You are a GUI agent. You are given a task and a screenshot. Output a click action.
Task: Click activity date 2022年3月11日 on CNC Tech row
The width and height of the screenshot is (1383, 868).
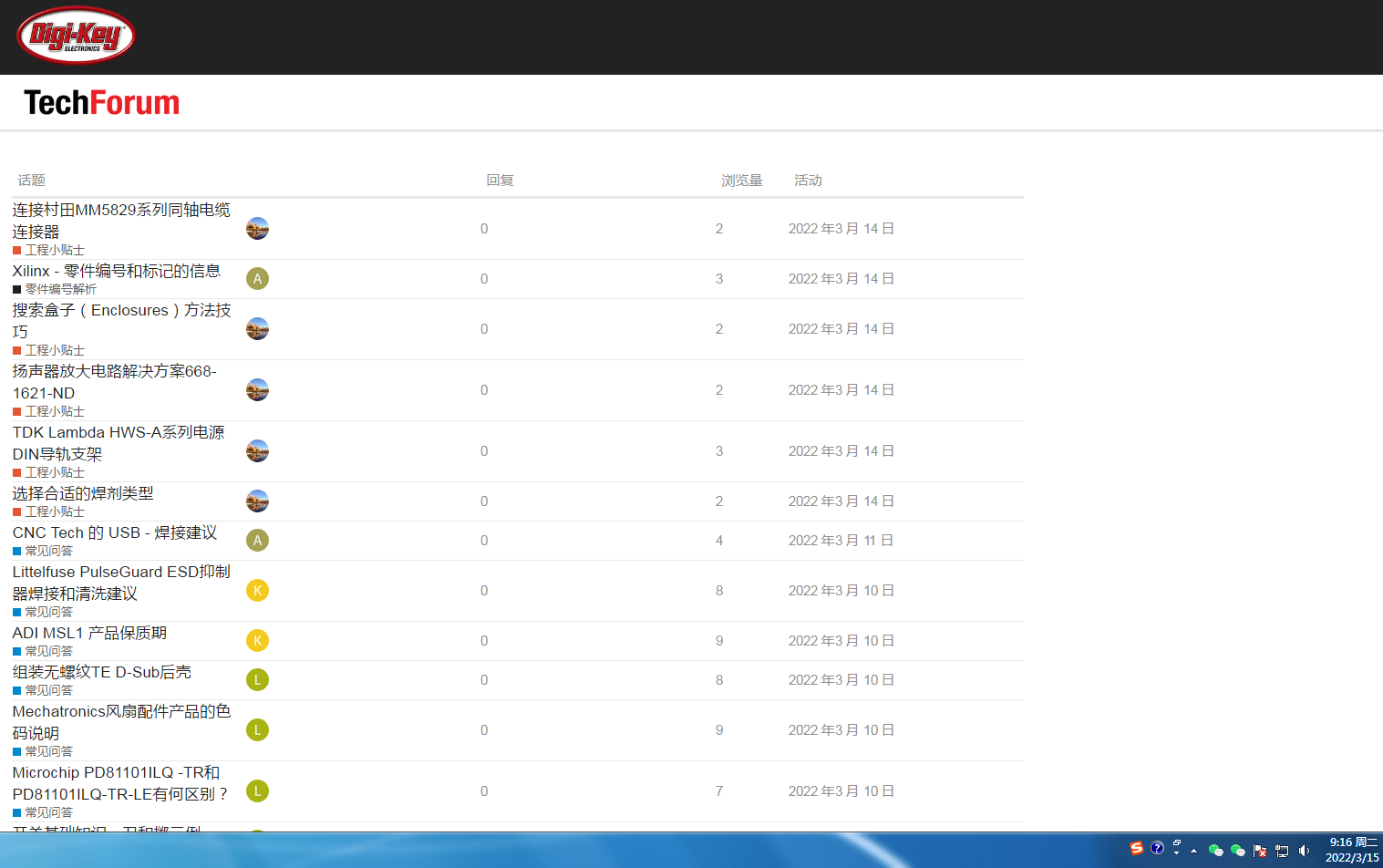pyautogui.click(x=841, y=541)
